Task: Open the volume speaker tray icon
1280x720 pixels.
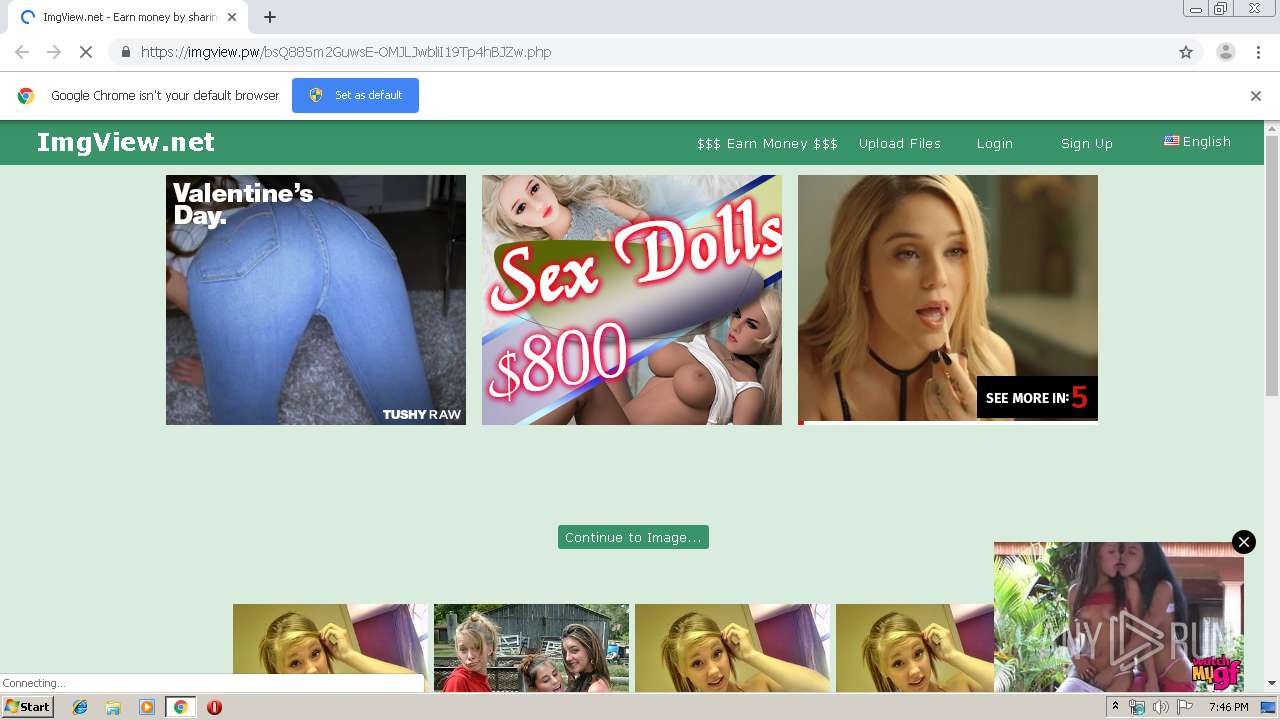Action: [x=1161, y=707]
